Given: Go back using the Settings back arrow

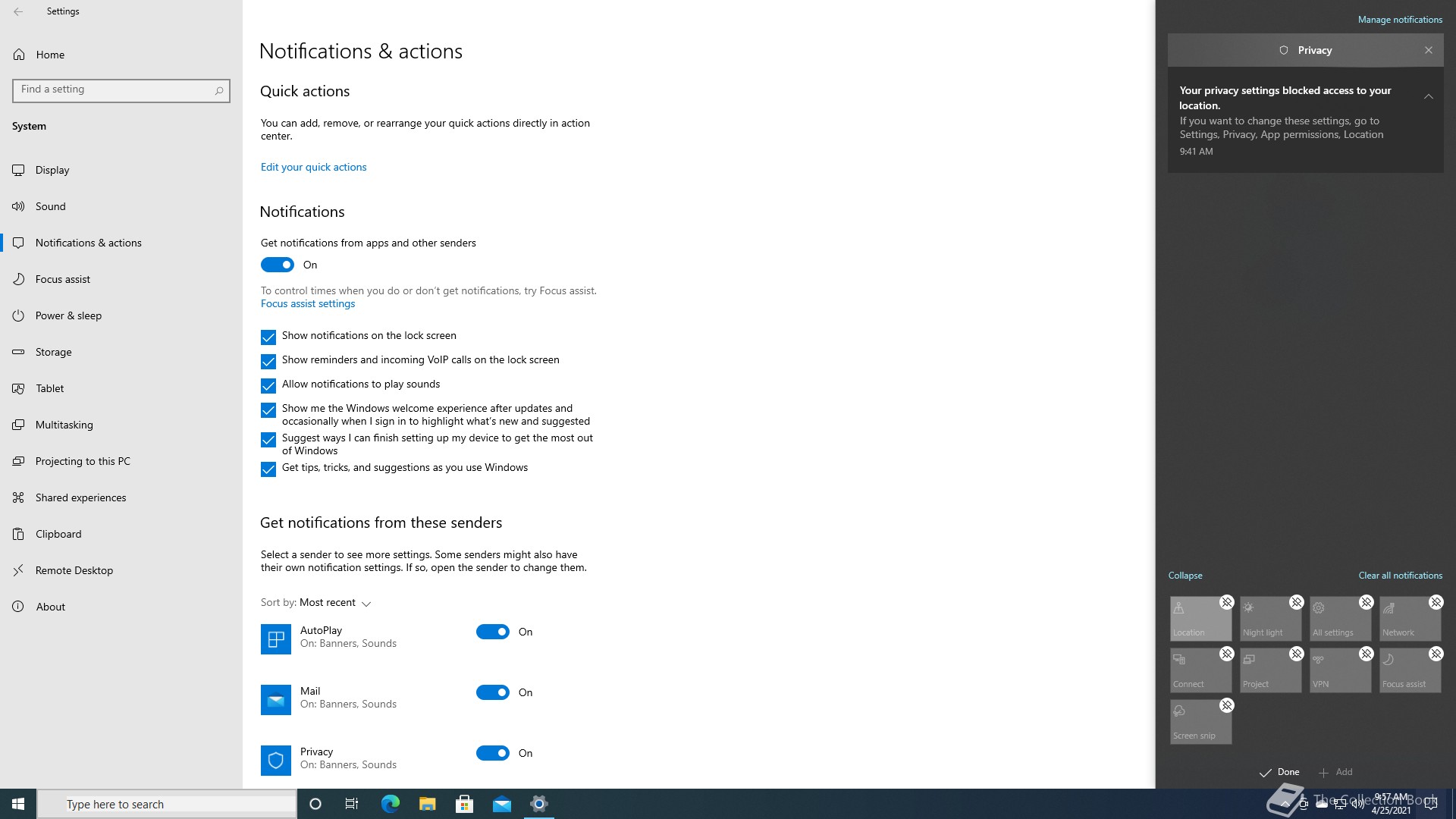Looking at the screenshot, I should 18,11.
